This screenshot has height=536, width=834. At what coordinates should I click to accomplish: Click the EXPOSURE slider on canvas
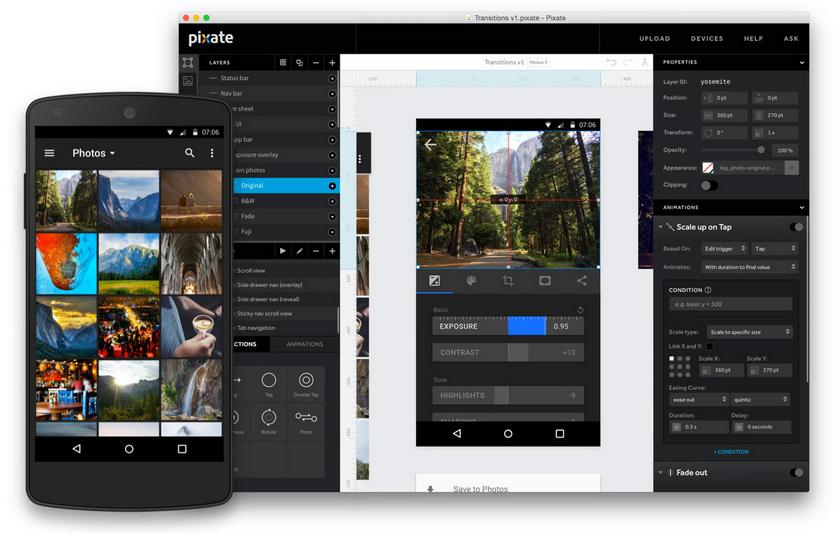click(508, 326)
